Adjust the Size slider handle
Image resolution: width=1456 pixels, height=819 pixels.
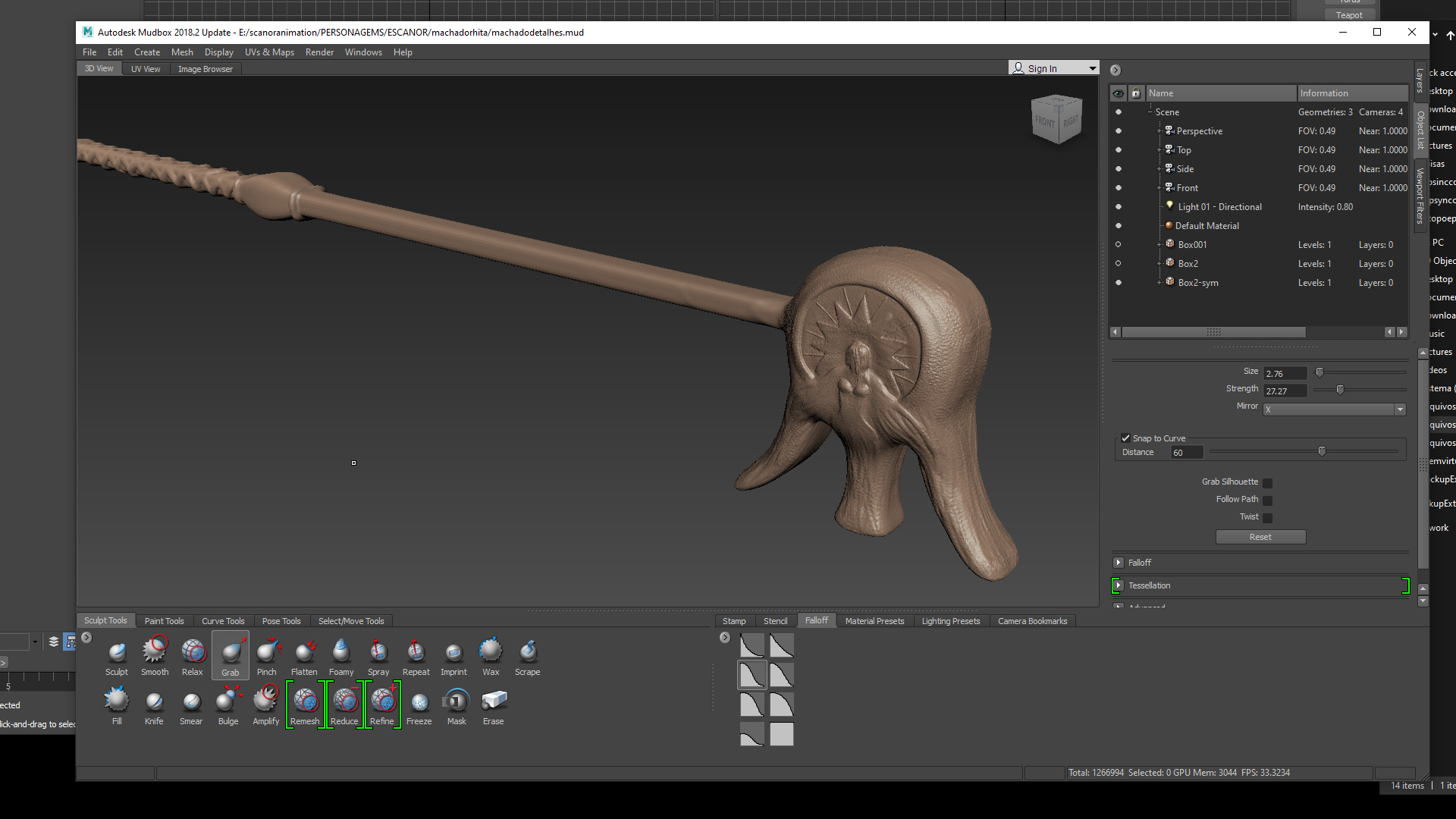click(x=1319, y=372)
